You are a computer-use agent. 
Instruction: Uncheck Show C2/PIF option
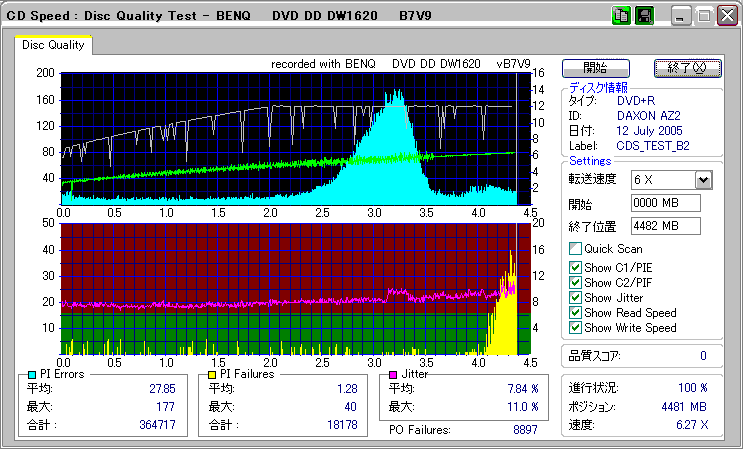coord(575,282)
